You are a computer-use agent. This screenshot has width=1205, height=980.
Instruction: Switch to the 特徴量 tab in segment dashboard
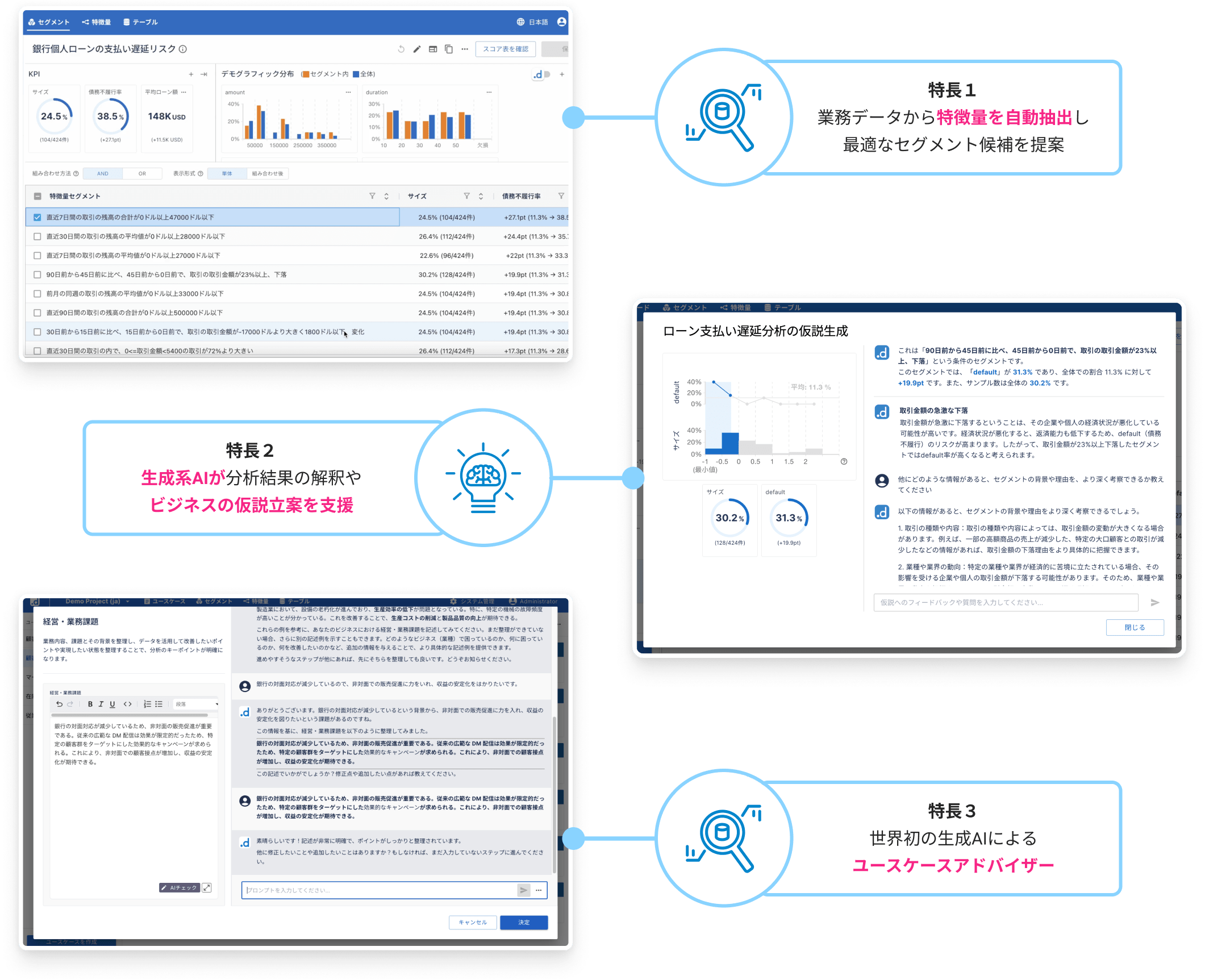[x=97, y=22]
